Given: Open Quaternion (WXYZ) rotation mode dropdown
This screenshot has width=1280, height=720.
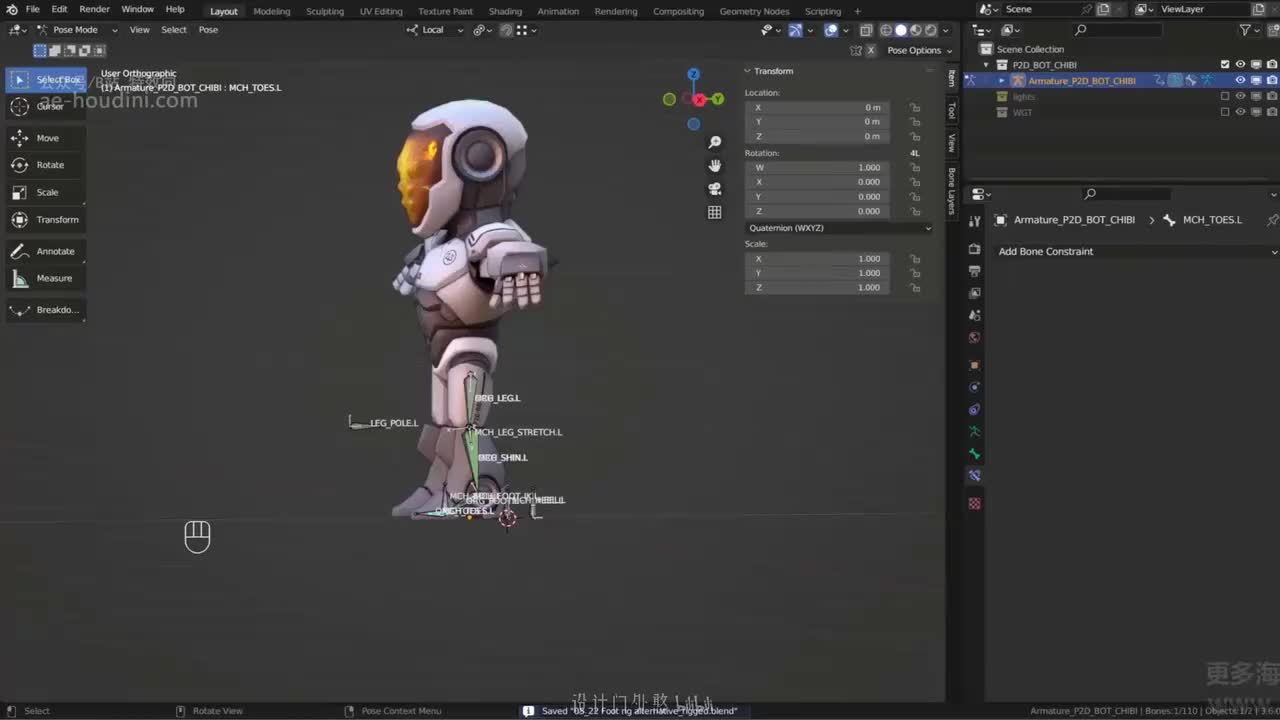Looking at the screenshot, I should (839, 228).
